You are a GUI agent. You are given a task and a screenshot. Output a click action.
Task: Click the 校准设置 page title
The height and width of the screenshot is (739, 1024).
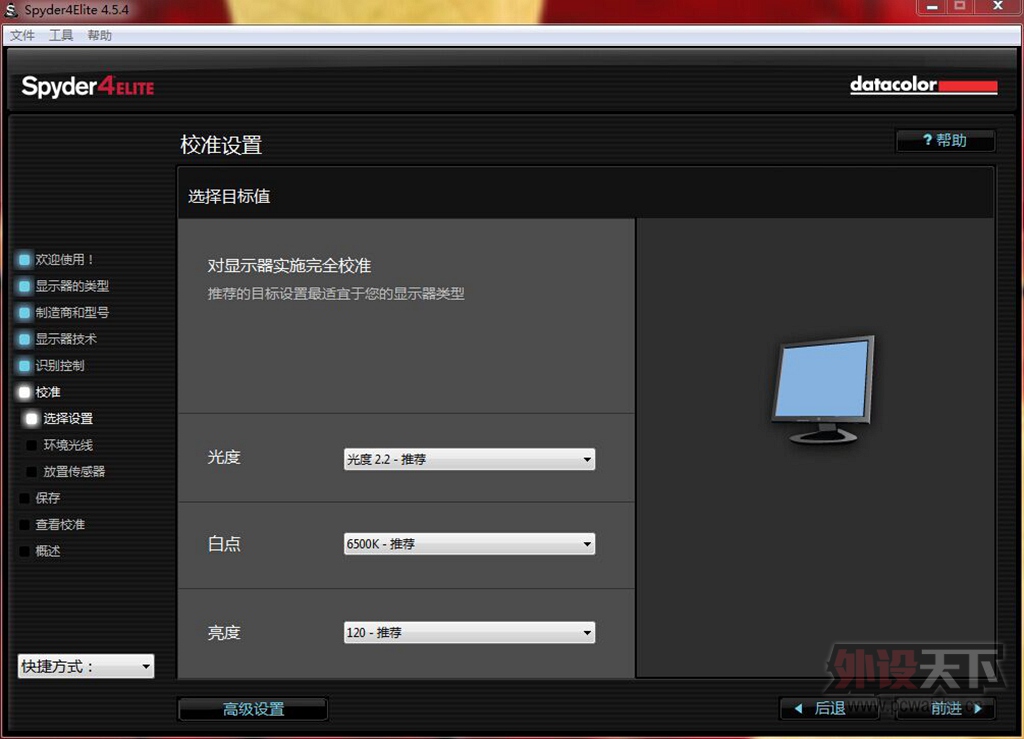221,145
